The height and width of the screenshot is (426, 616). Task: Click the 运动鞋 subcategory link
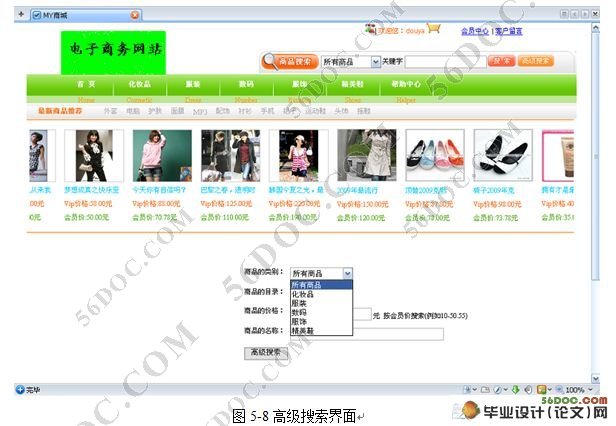315,111
